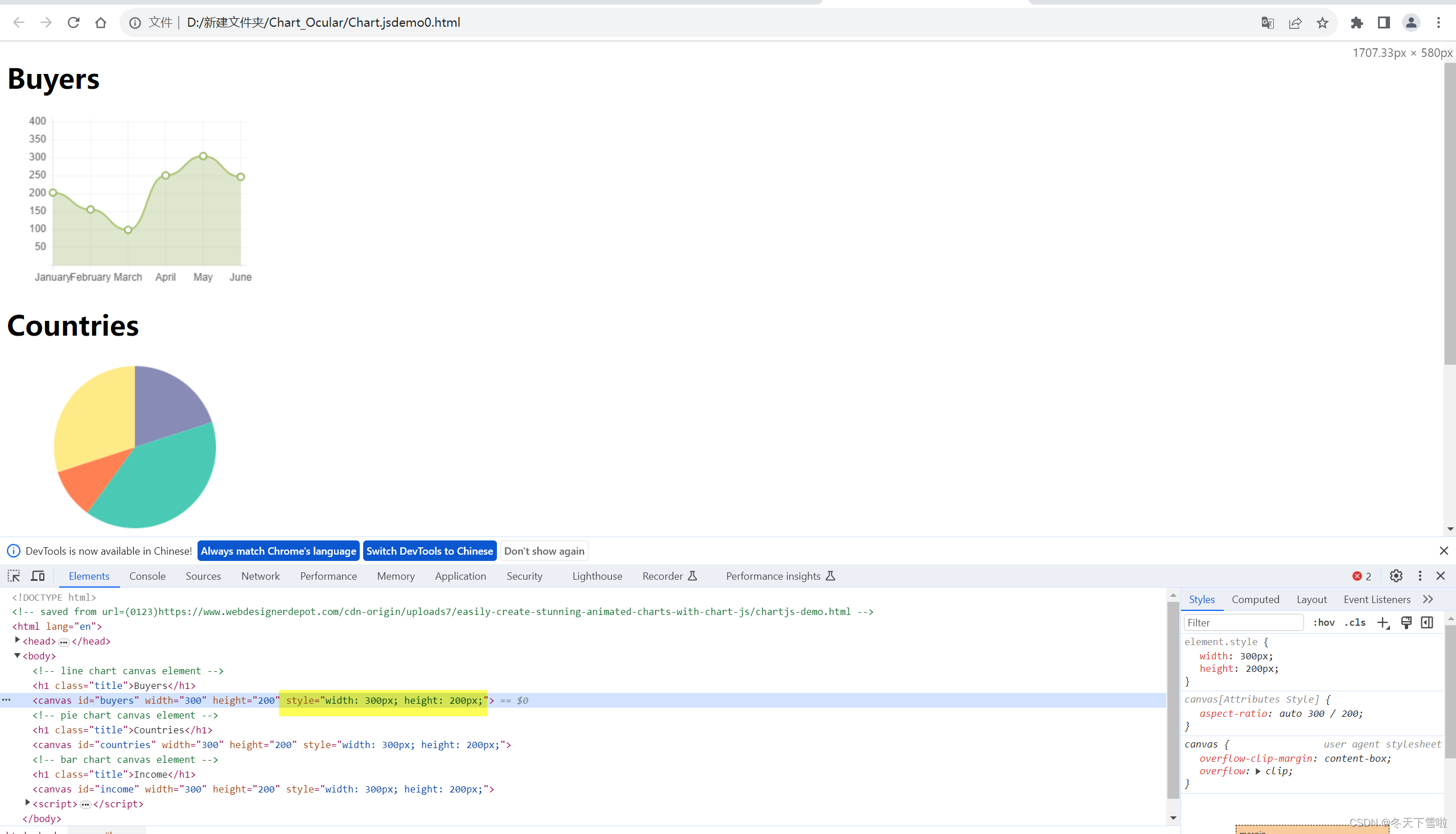Show the error count badge
Image resolution: width=1456 pixels, height=834 pixels.
click(x=1362, y=576)
